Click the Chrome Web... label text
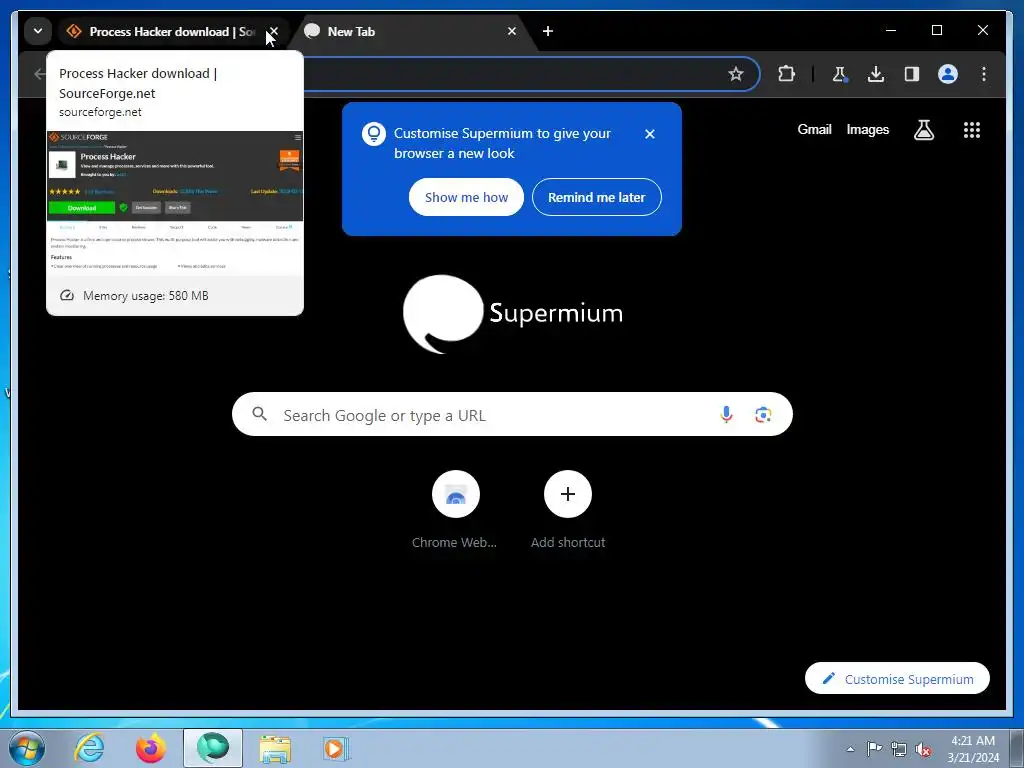This screenshot has width=1024, height=768. click(455, 542)
